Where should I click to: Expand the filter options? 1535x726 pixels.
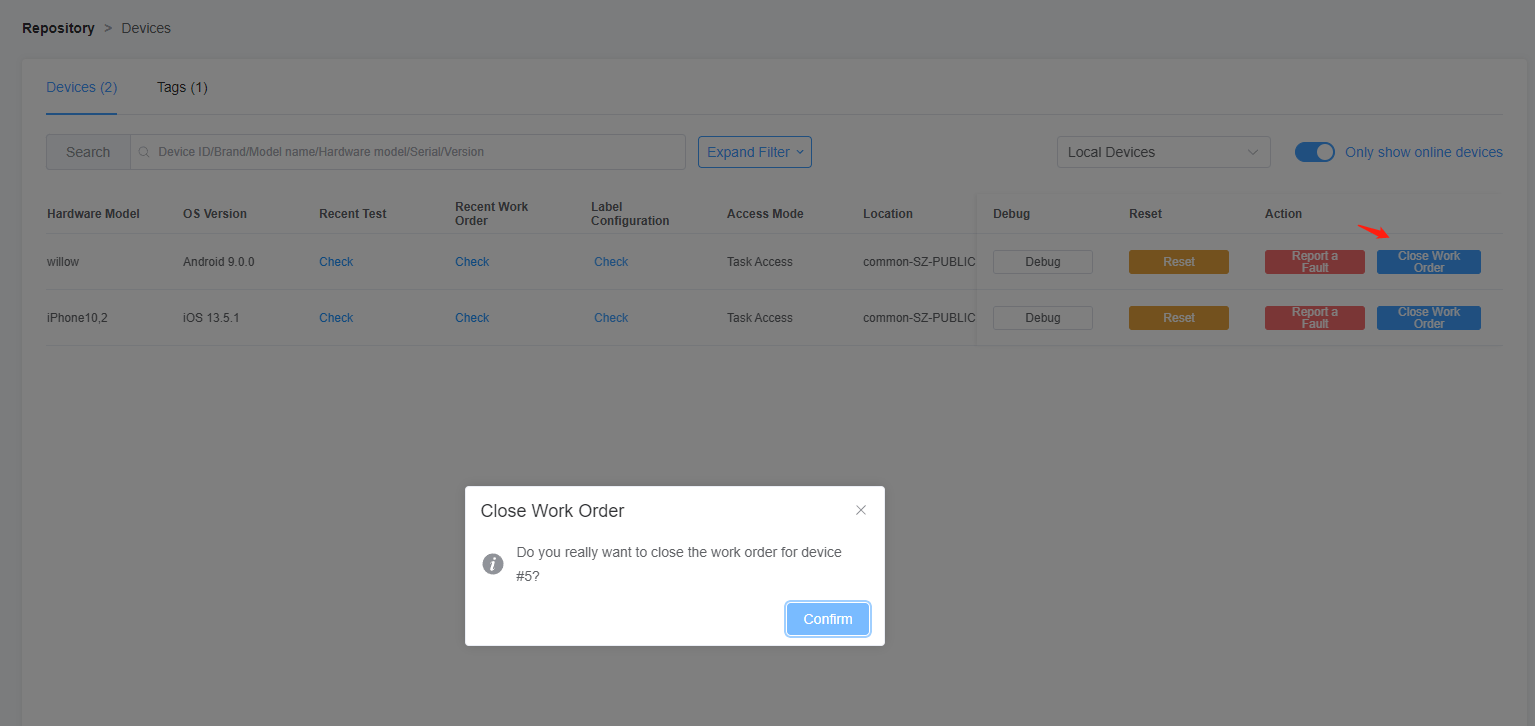point(755,152)
